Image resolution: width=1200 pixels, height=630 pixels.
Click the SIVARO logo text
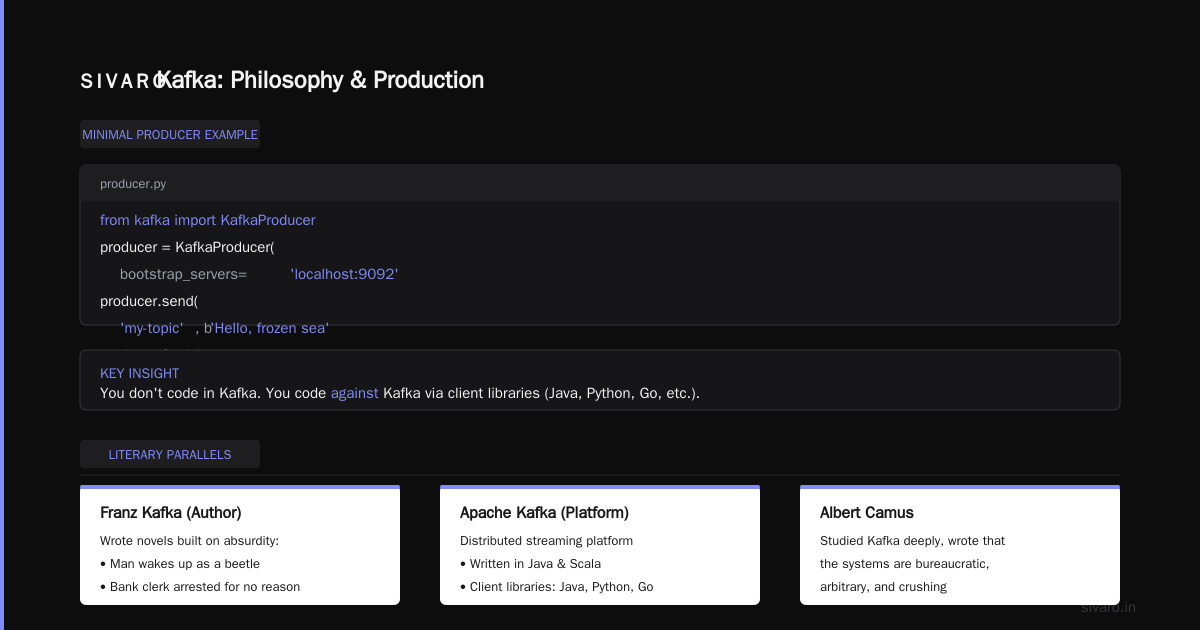coord(123,82)
